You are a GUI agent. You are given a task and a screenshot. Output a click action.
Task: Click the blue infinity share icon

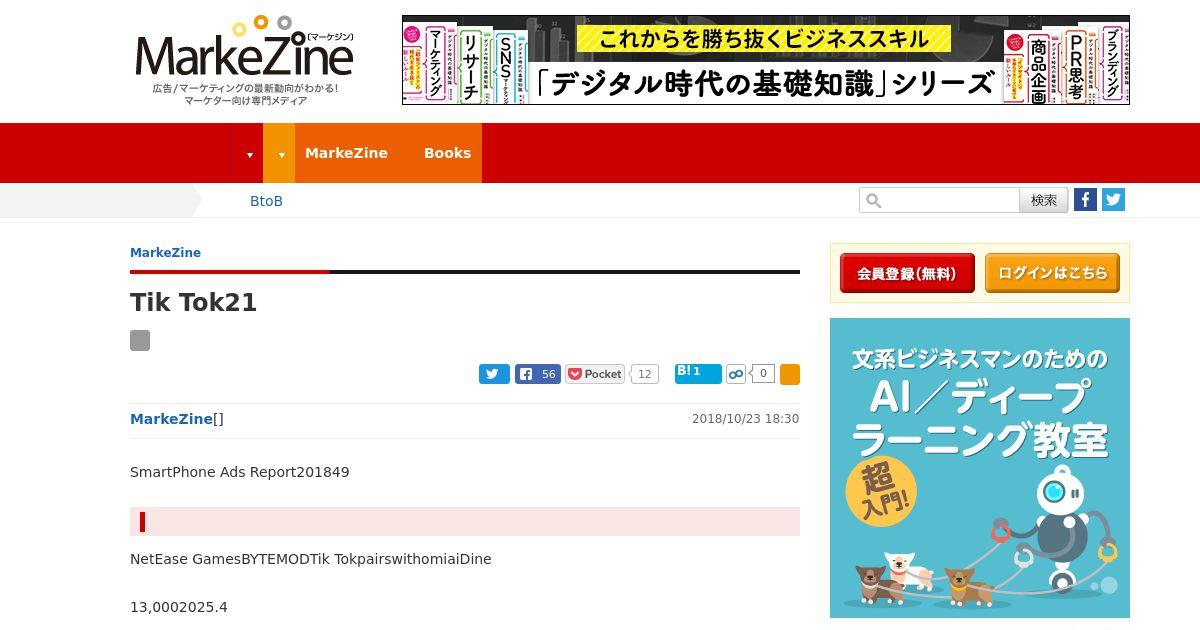736,374
